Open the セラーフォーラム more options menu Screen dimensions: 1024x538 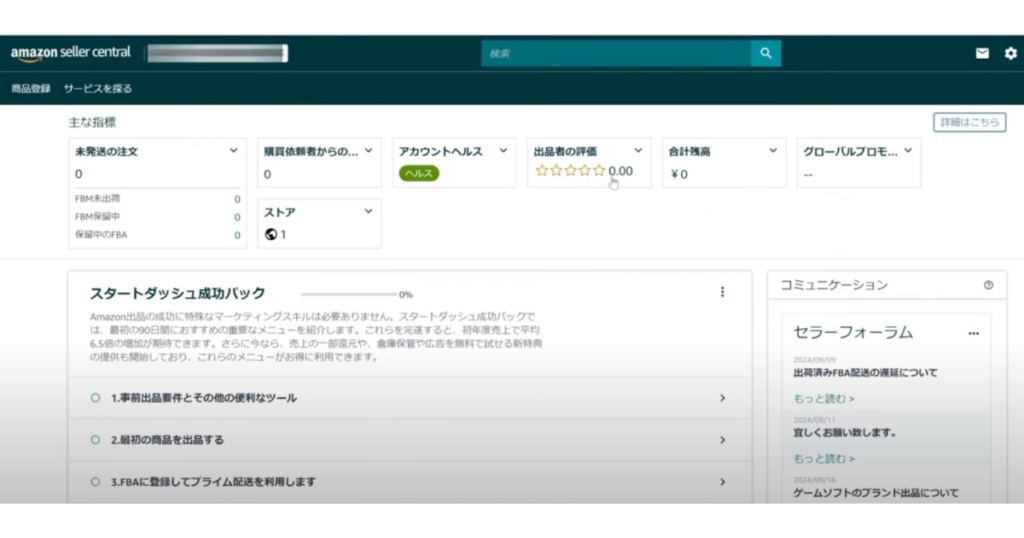coord(973,333)
